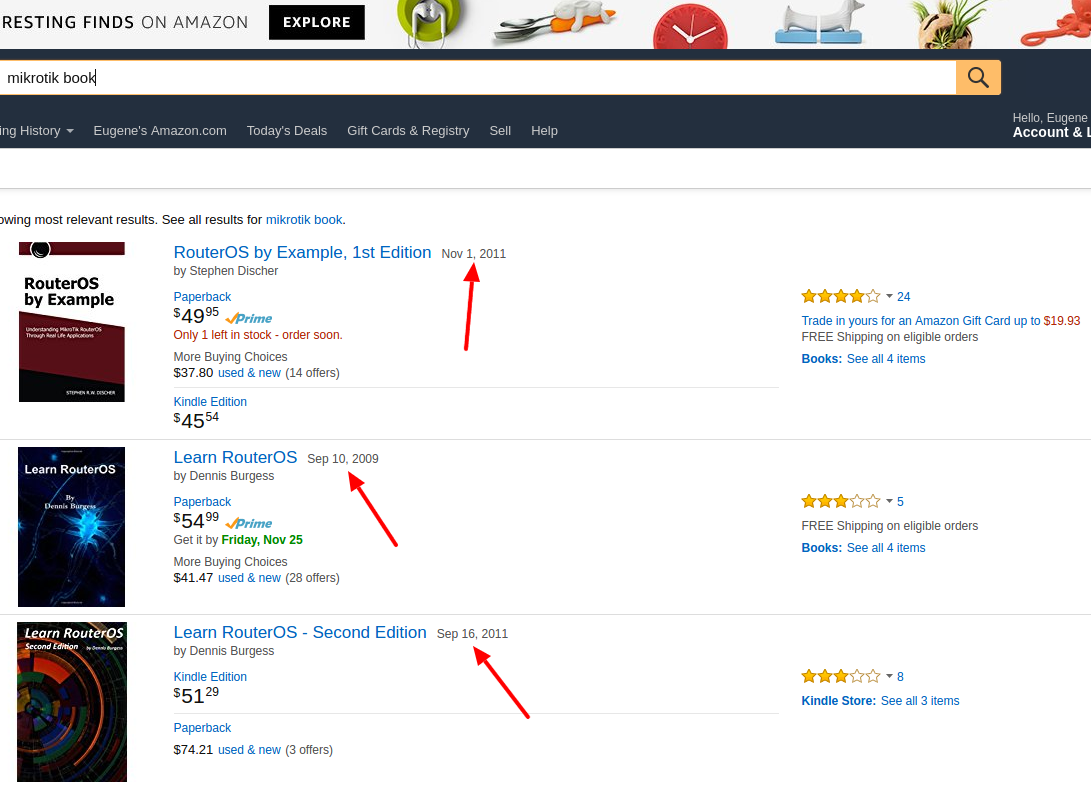Open Today's Deals in navigation bar

pos(287,131)
